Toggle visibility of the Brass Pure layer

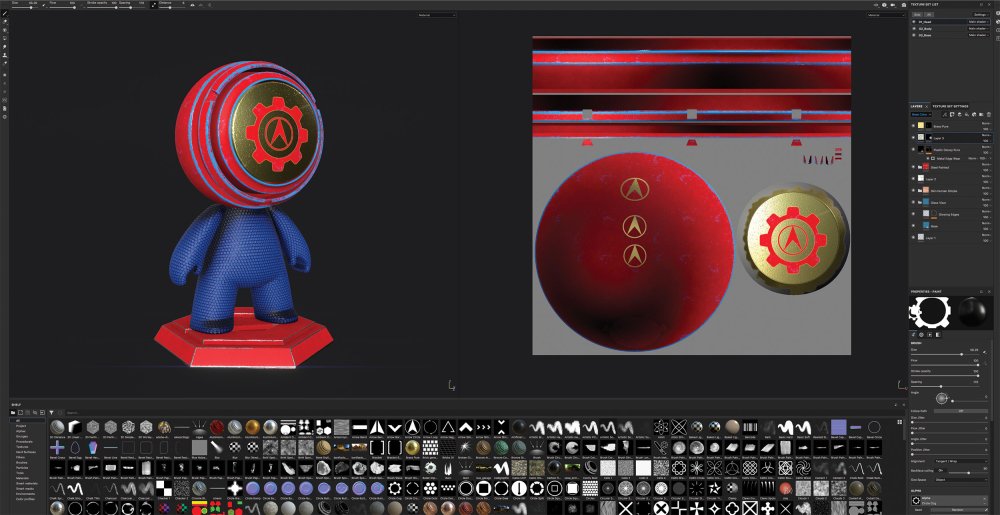coord(913,126)
